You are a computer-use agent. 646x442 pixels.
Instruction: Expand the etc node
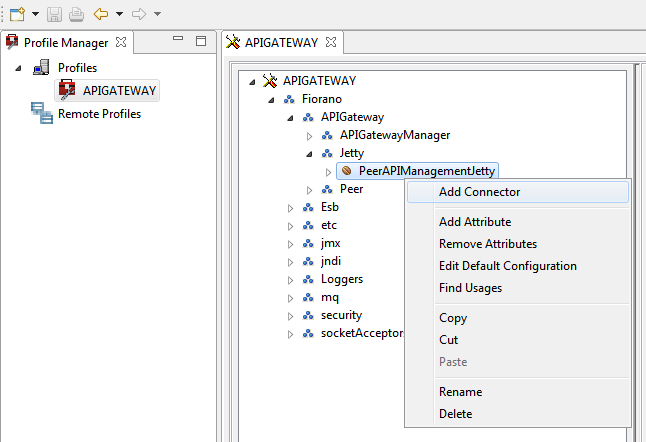[x=290, y=226]
